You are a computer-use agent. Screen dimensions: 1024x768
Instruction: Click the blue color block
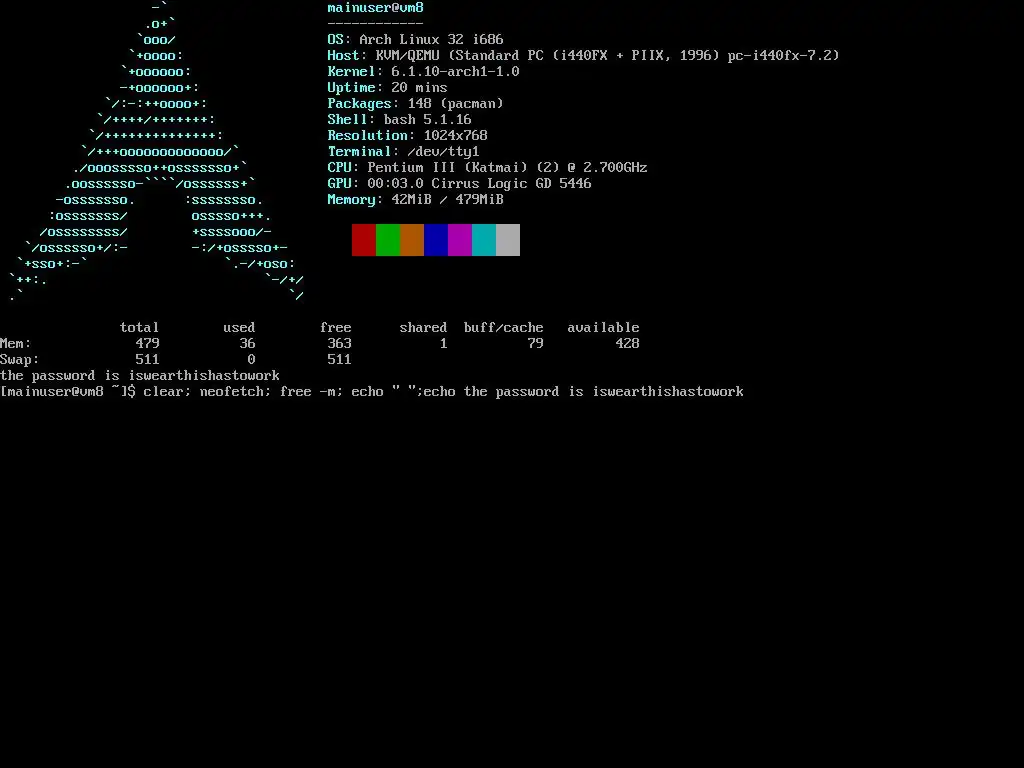click(x=436, y=240)
